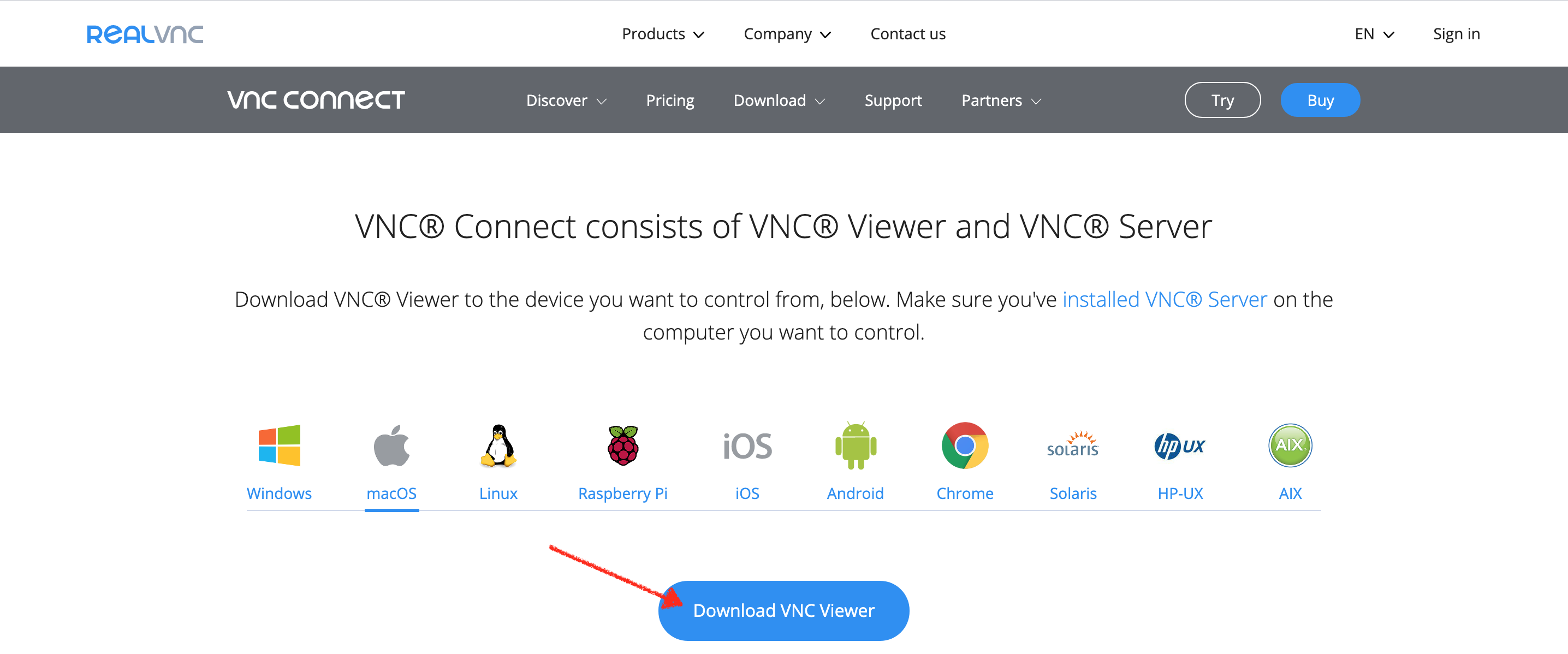This screenshot has height=654, width=1568.
Task: Choose the macOS Apple logo icon
Action: coord(391,445)
